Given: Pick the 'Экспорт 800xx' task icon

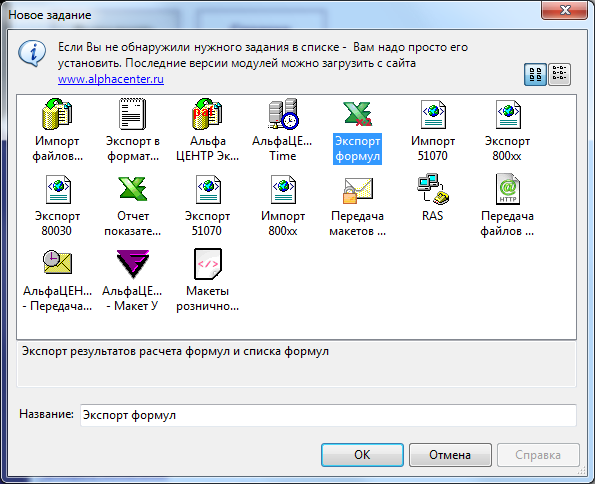Looking at the screenshot, I should coord(508,114).
